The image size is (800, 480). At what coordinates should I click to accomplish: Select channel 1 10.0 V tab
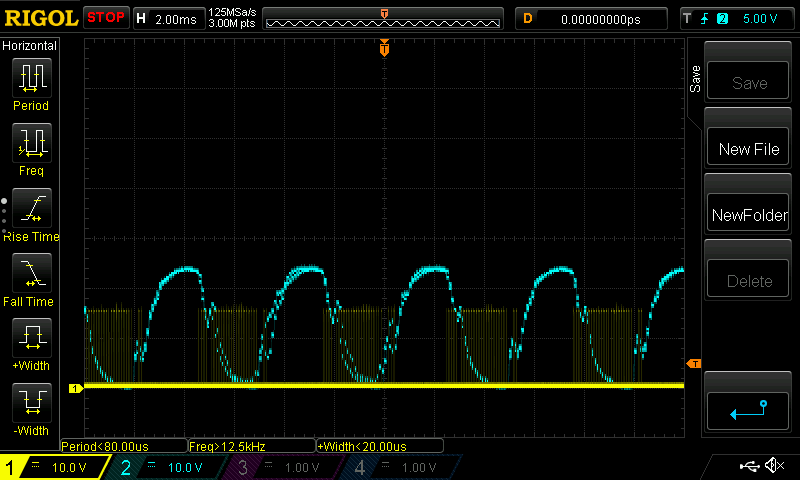[x=55, y=467]
